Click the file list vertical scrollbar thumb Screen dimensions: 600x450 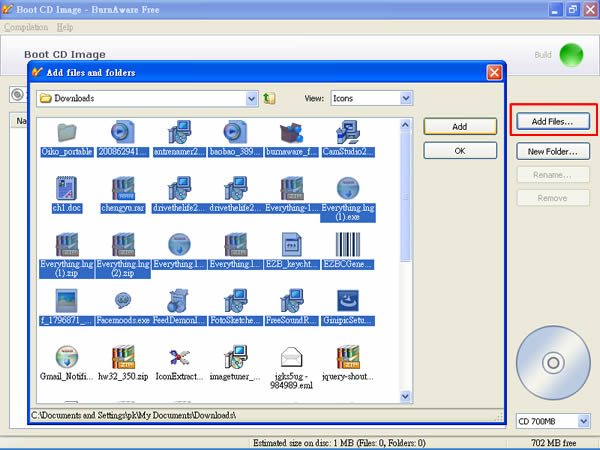tap(405, 197)
